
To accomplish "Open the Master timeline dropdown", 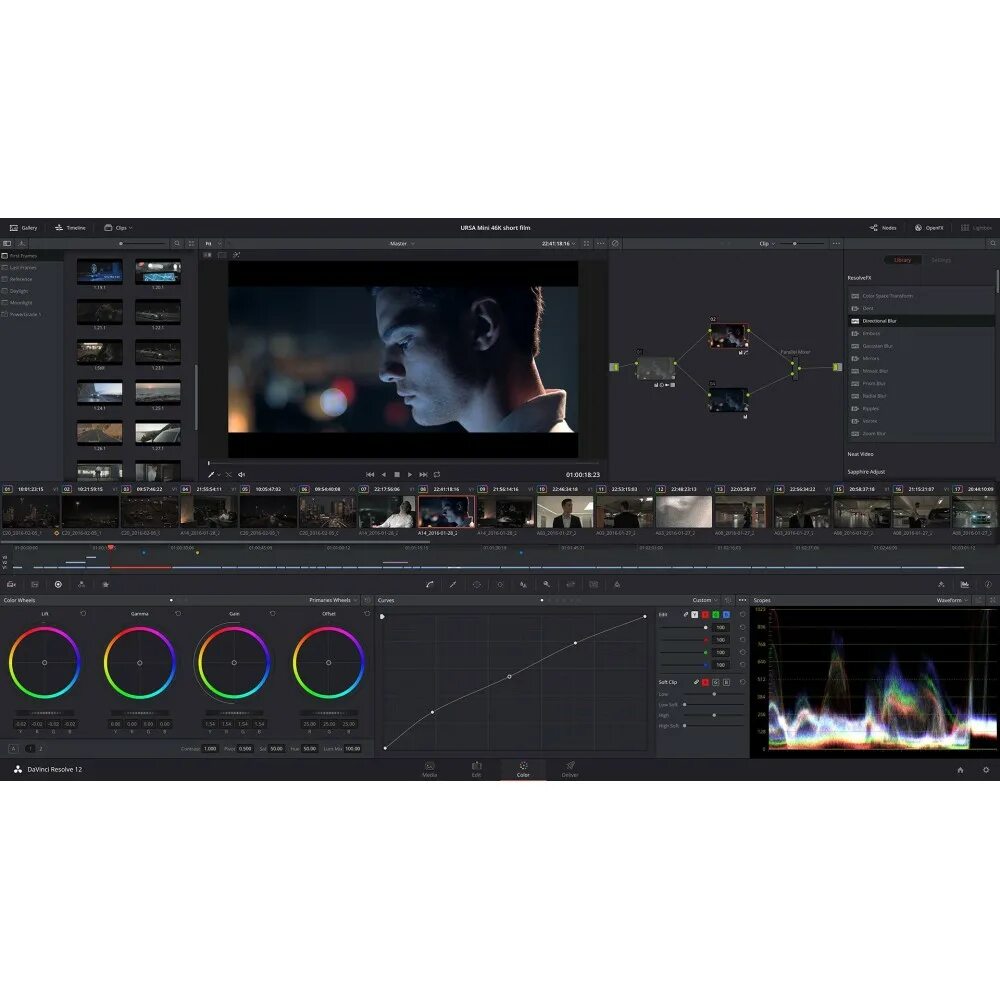I will 402,244.
